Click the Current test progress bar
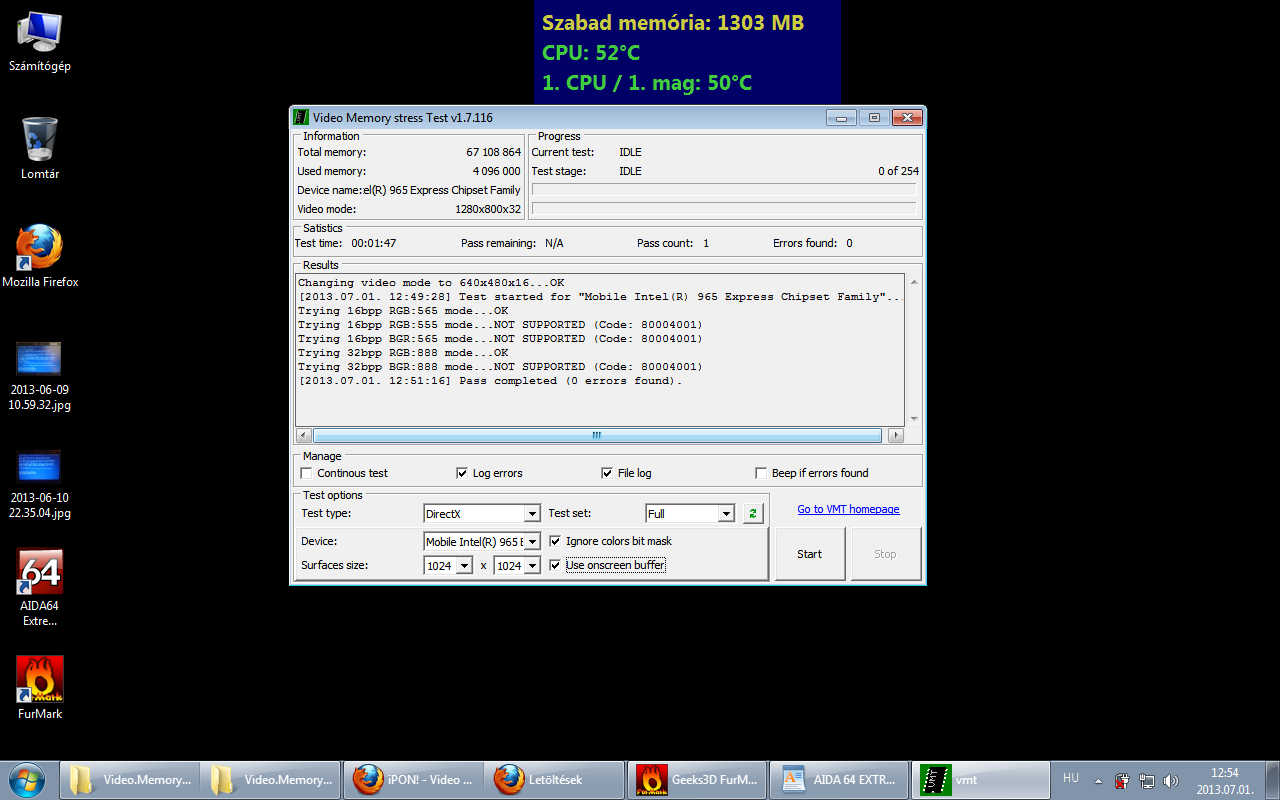 [x=724, y=189]
